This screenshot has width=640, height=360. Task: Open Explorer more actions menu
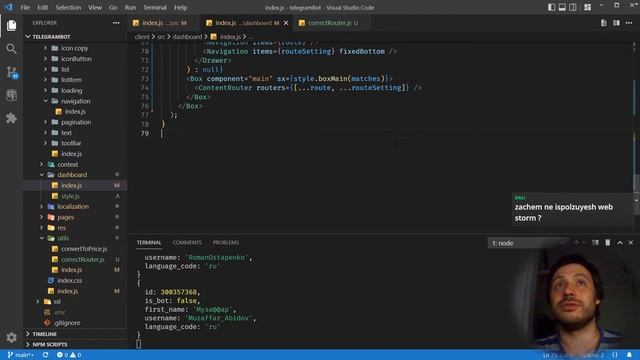[x=116, y=23]
